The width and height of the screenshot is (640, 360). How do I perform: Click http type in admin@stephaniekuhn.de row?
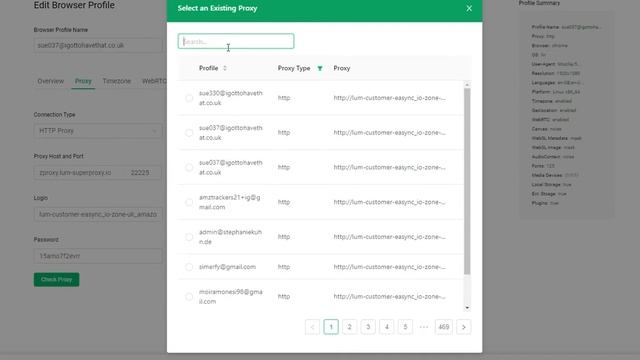pos(284,237)
